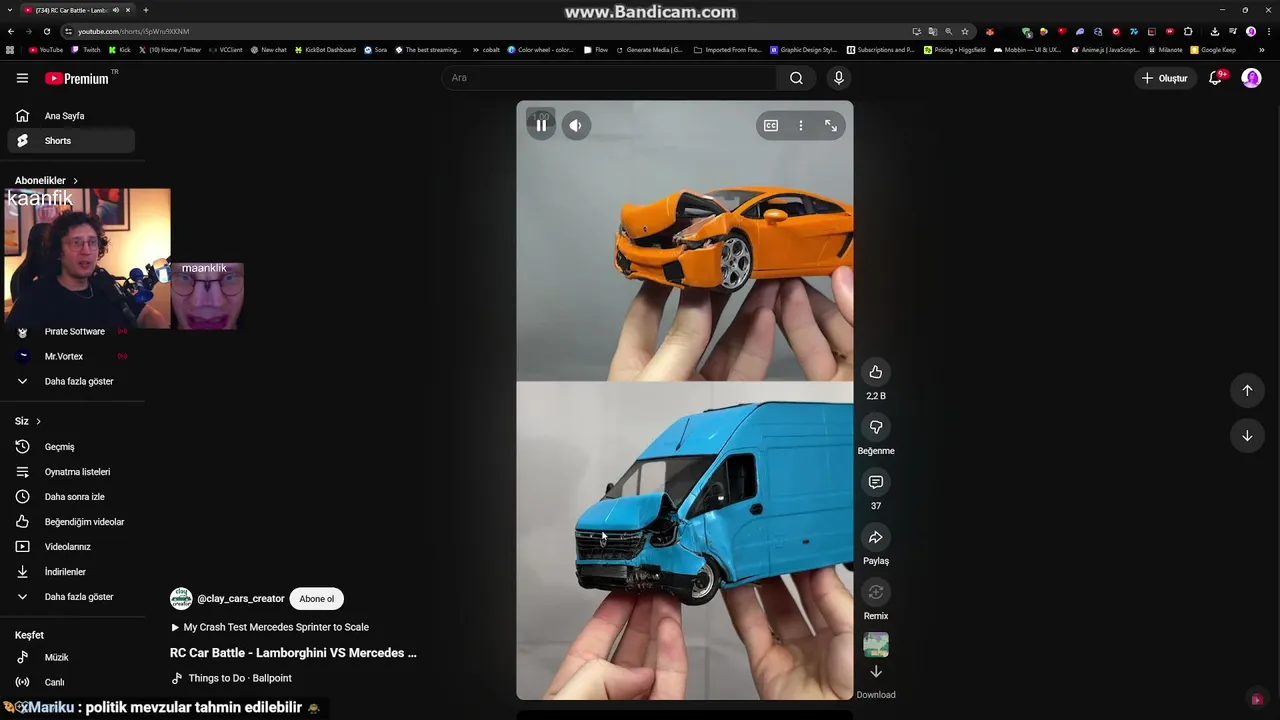Image resolution: width=1280 pixels, height=720 pixels.
Task: Open Müzik under Keşfet
Action: point(71,657)
